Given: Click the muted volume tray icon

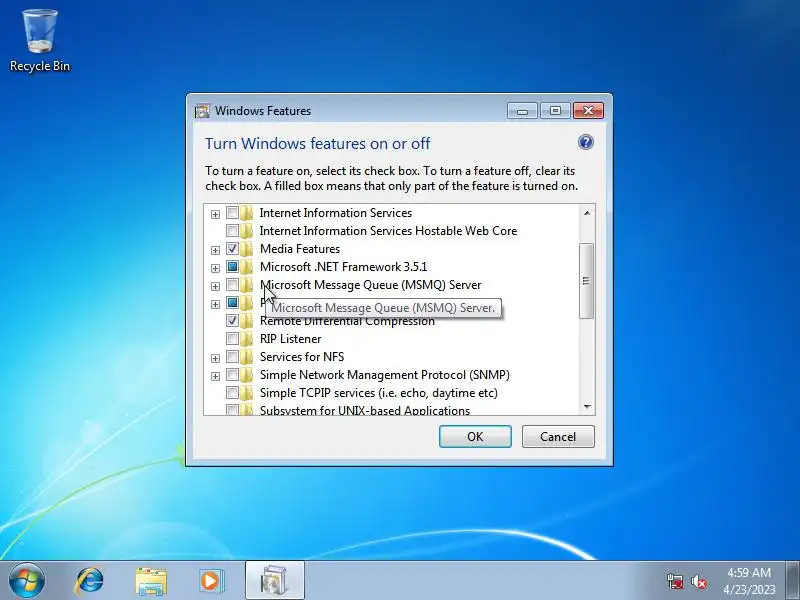Looking at the screenshot, I should coord(698,581).
